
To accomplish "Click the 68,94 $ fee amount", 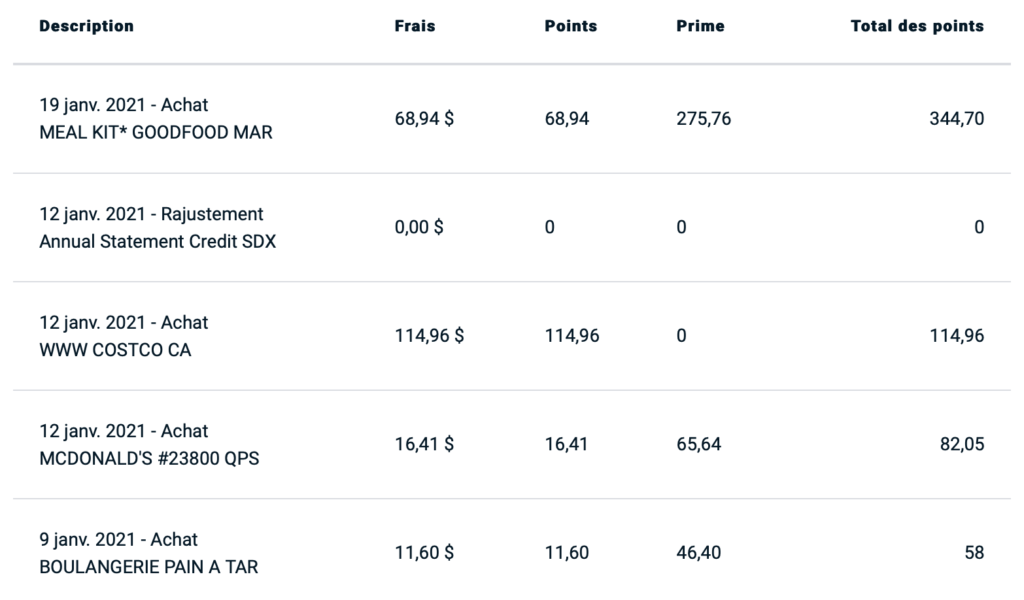I will (425, 119).
